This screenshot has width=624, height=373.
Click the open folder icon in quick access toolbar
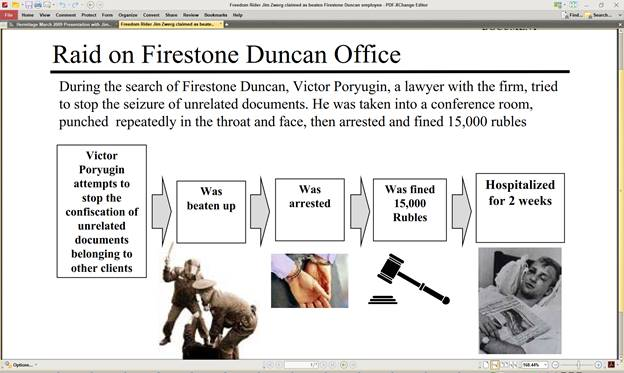tap(16, 5)
